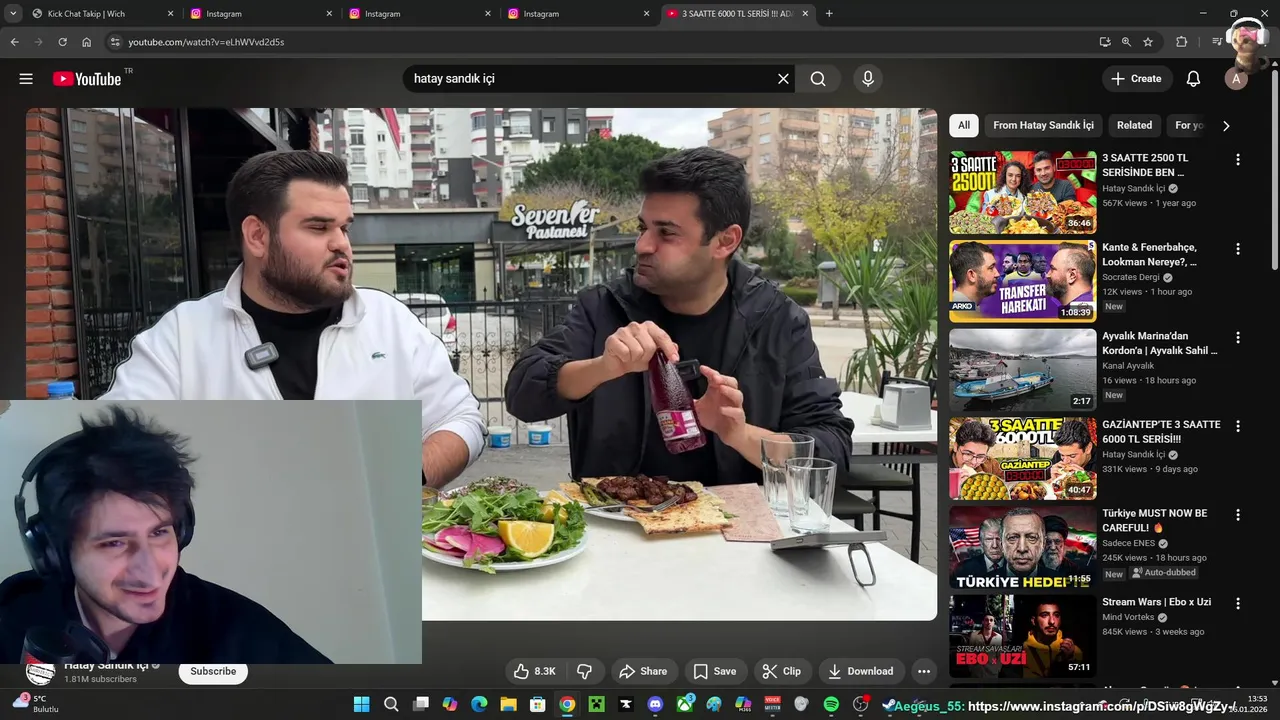Open Microsoft Edge from the taskbar
The image size is (1280, 720).
(x=479, y=704)
